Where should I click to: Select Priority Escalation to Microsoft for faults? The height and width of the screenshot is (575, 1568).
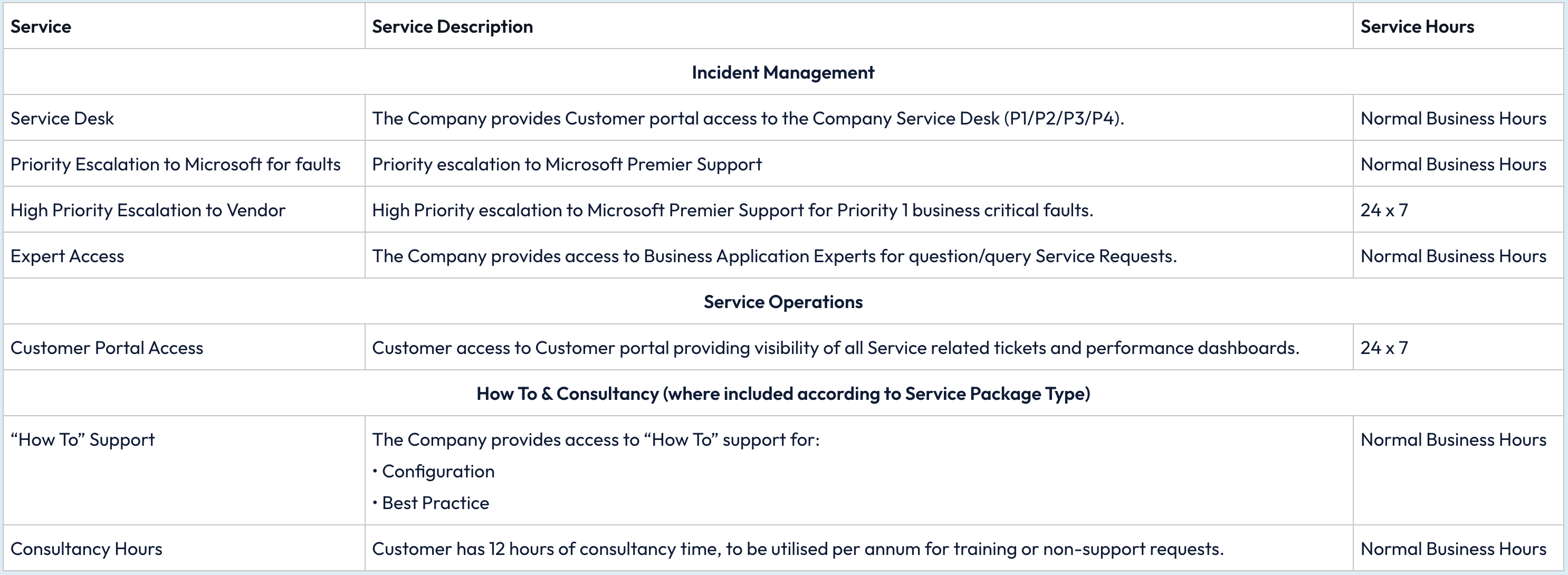pyautogui.click(x=175, y=164)
